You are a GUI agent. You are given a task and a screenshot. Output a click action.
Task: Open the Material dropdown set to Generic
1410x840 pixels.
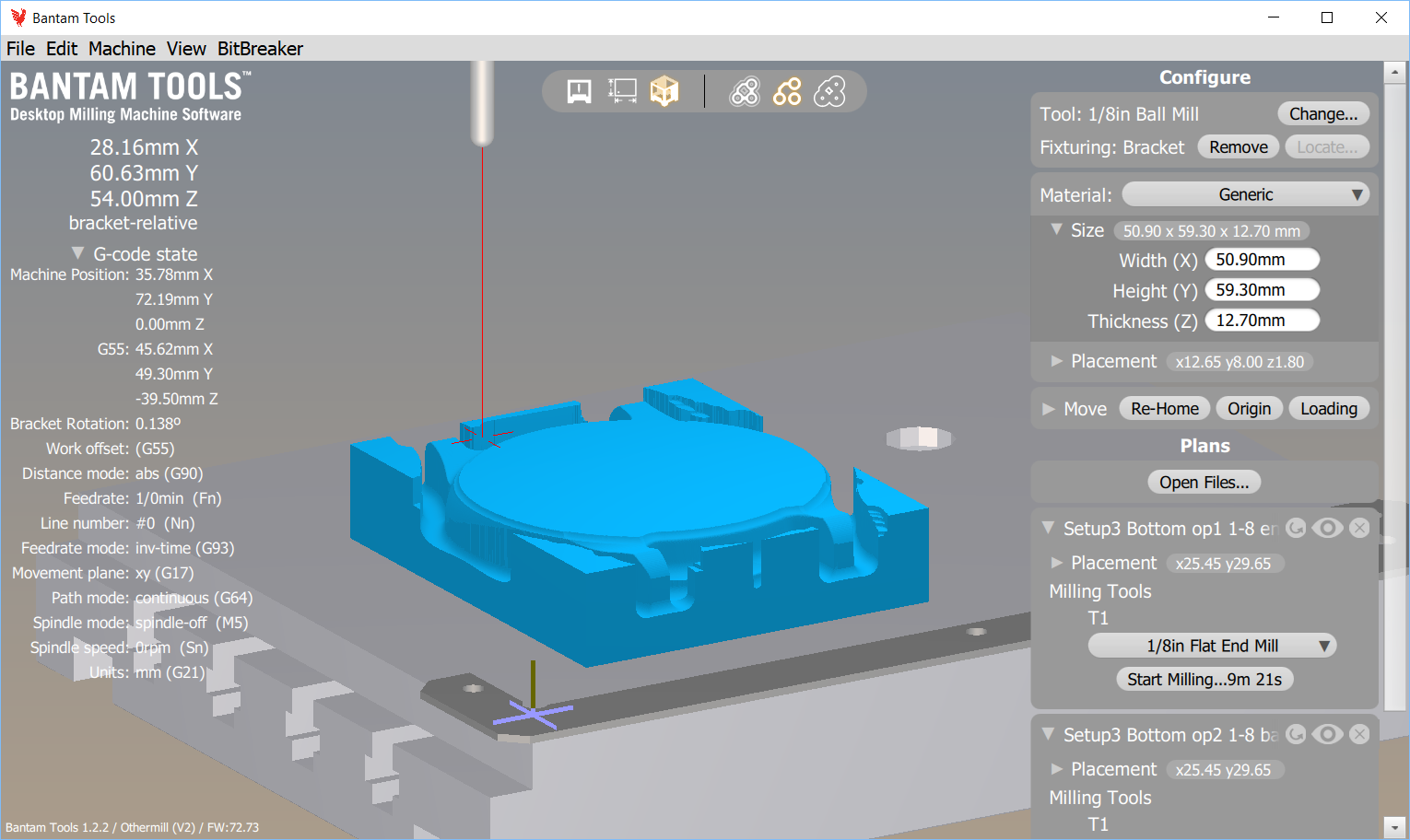(1246, 193)
